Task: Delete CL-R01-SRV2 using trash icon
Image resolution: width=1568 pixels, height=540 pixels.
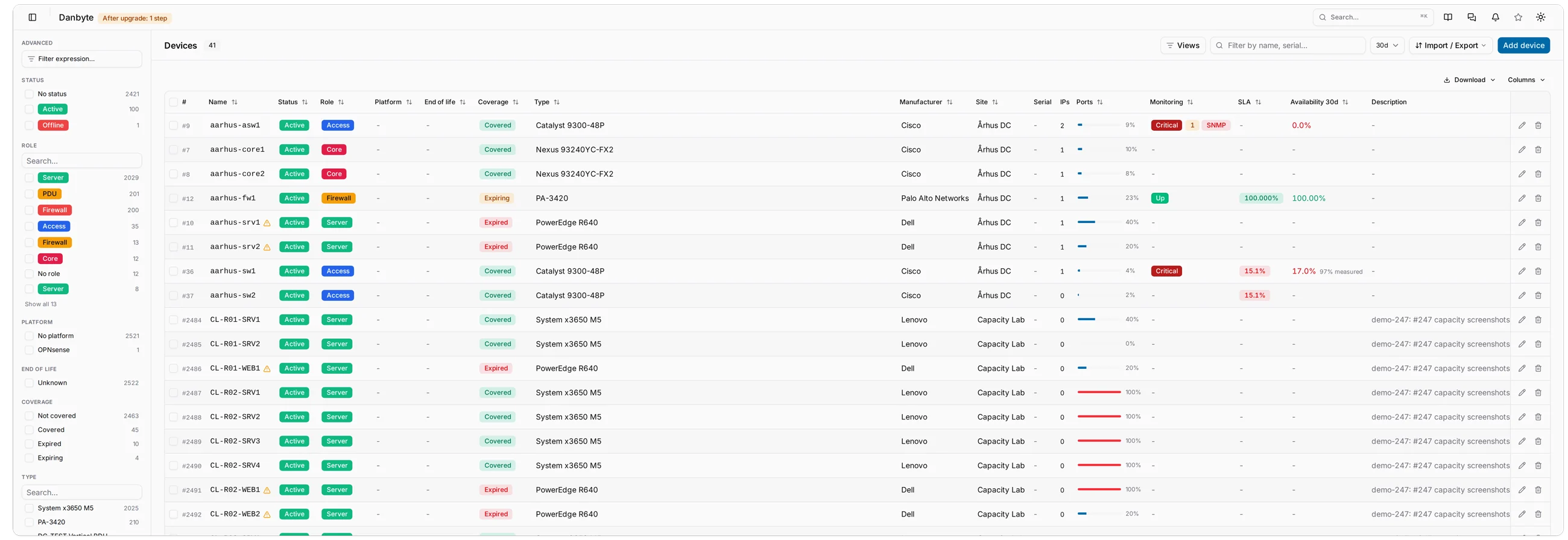Action: pyautogui.click(x=1538, y=344)
